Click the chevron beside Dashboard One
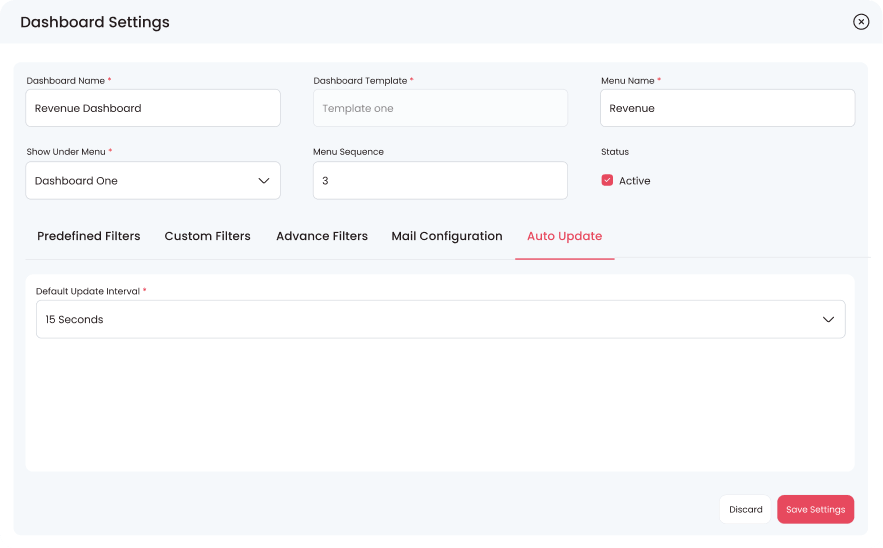This screenshot has height=548, width=883. [264, 181]
